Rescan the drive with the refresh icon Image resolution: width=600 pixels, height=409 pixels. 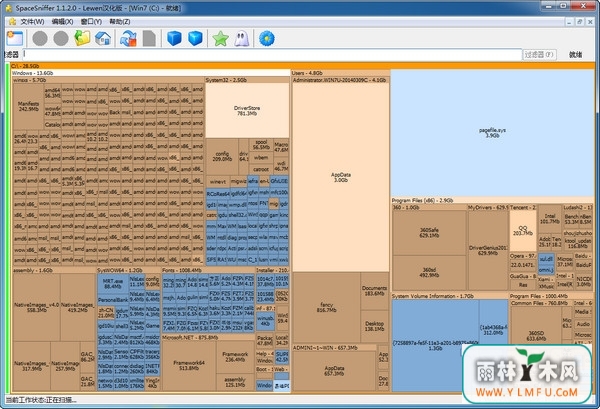pyautogui.click(x=128, y=38)
